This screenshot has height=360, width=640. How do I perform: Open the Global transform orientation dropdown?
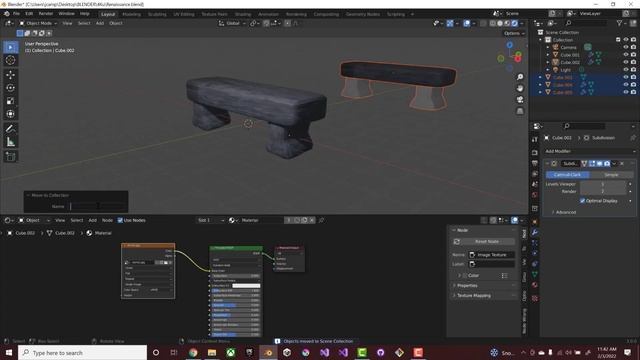(x=232, y=23)
